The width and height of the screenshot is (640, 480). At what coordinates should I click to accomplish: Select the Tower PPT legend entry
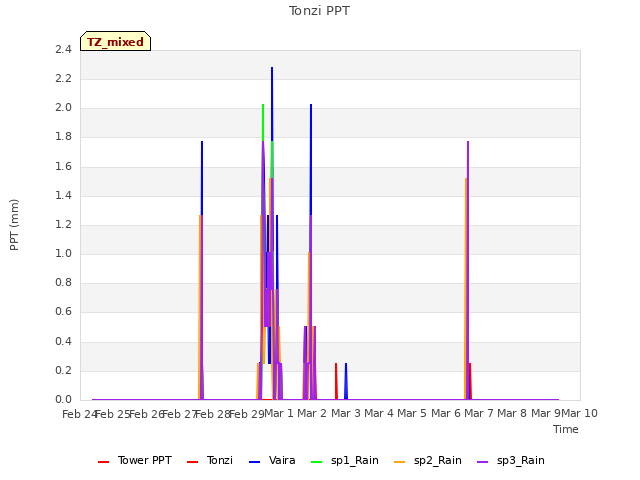[x=135, y=460]
